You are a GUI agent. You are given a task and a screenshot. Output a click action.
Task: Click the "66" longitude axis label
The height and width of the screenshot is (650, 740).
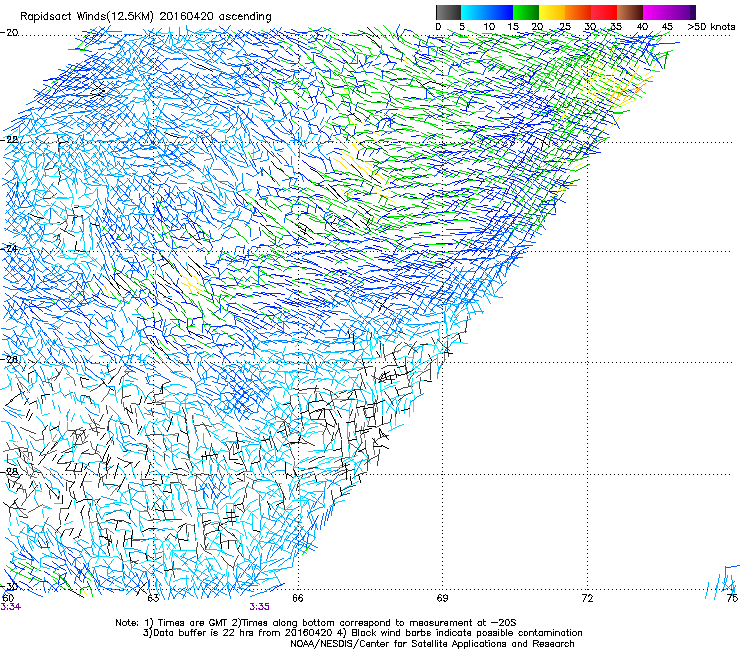coord(297,598)
